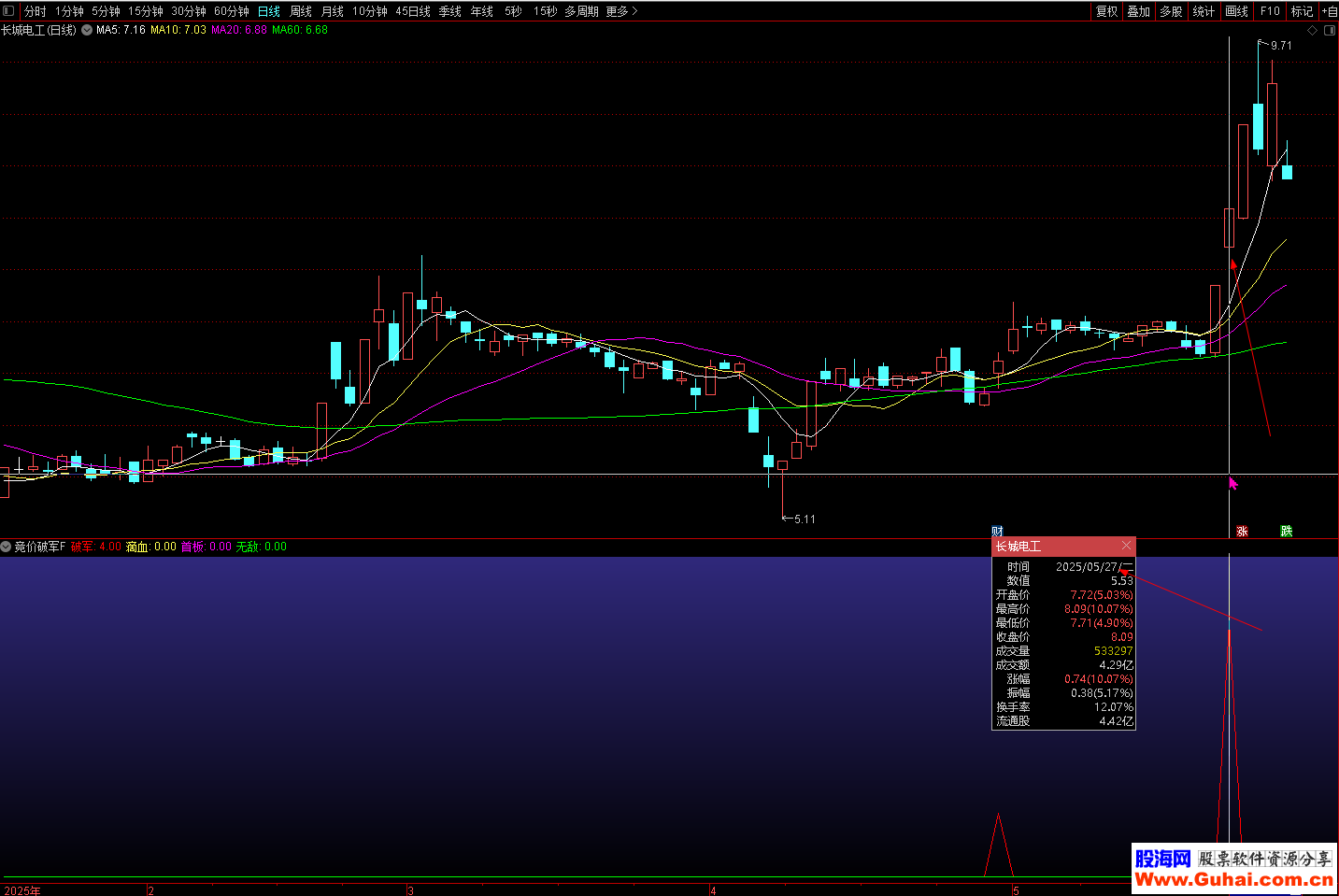Open the 多周期 multi-period view
This screenshot has height=896, width=1339.
coord(581,11)
